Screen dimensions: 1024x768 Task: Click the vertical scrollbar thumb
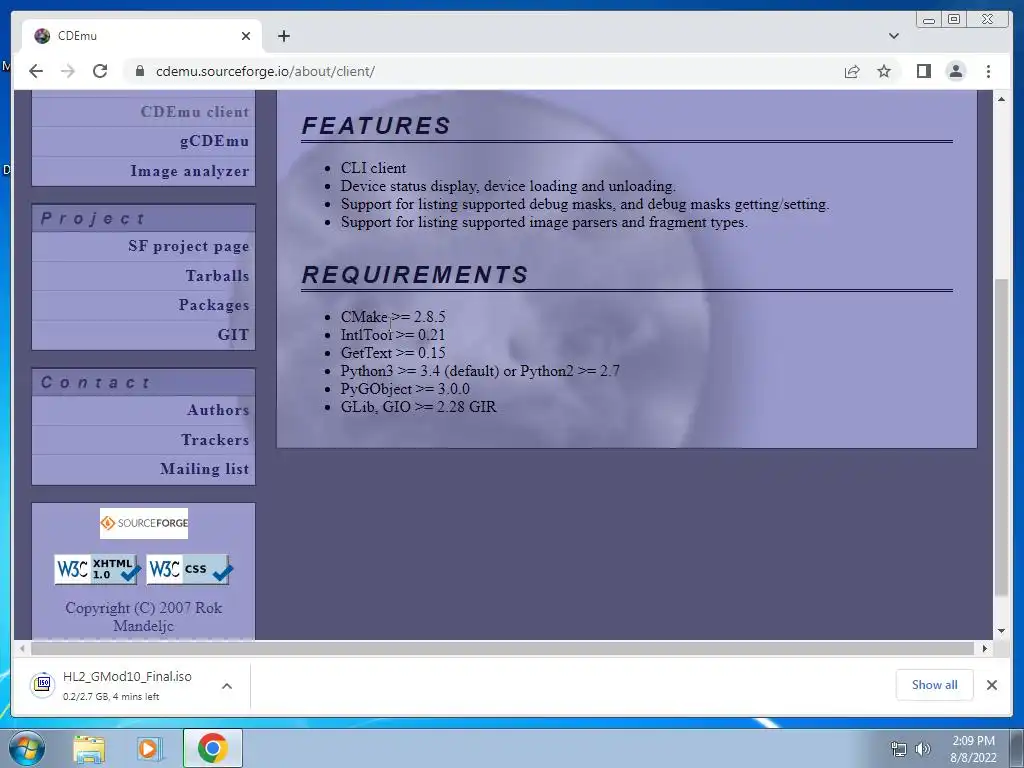pyautogui.click(x=1001, y=437)
